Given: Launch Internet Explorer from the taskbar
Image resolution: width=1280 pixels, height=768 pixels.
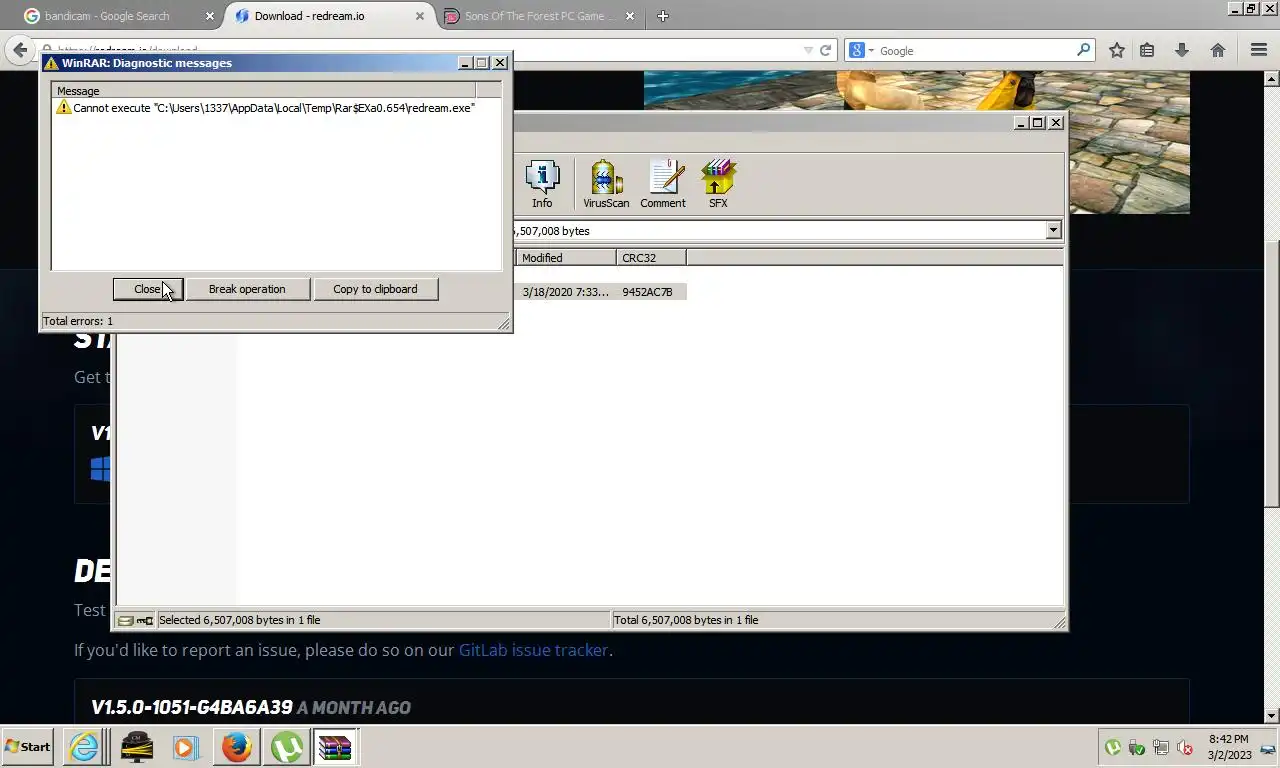Looking at the screenshot, I should click(x=84, y=747).
